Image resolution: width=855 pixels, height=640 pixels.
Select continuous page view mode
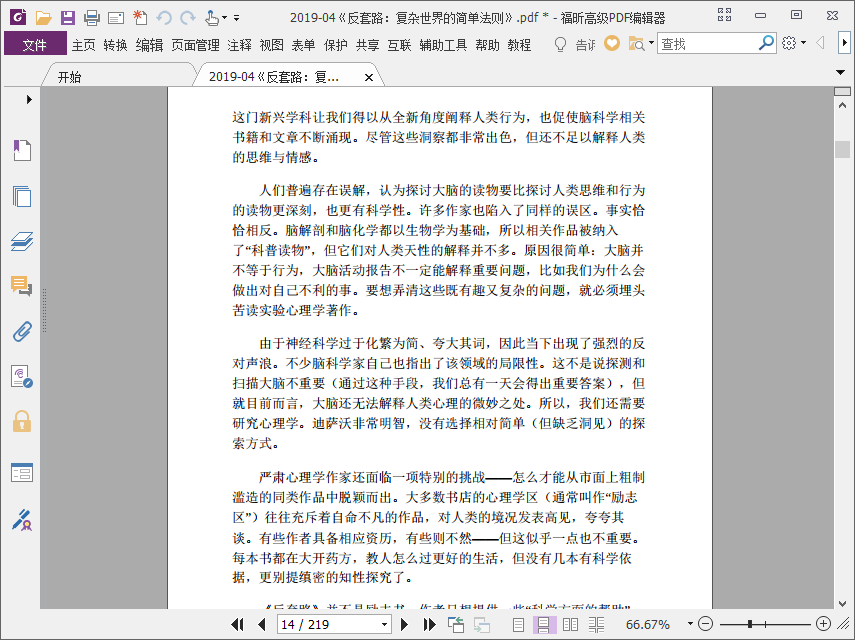544,625
